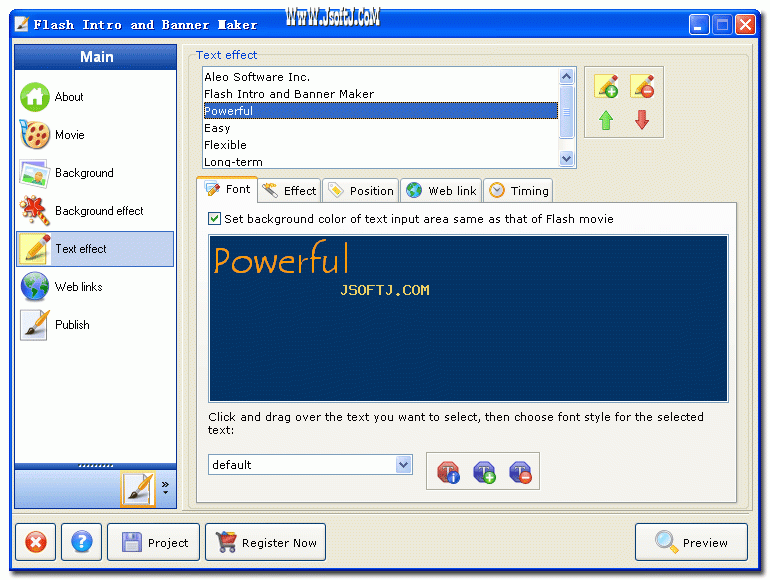The height and width of the screenshot is (580, 770).
Task: Click the remove text item icon
Action: click(642, 86)
